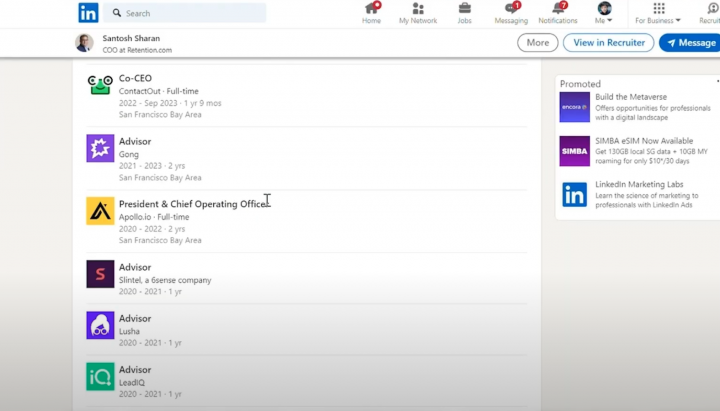This screenshot has height=411, width=720.
Task: Open Notifications bell icon
Action: 557,12
